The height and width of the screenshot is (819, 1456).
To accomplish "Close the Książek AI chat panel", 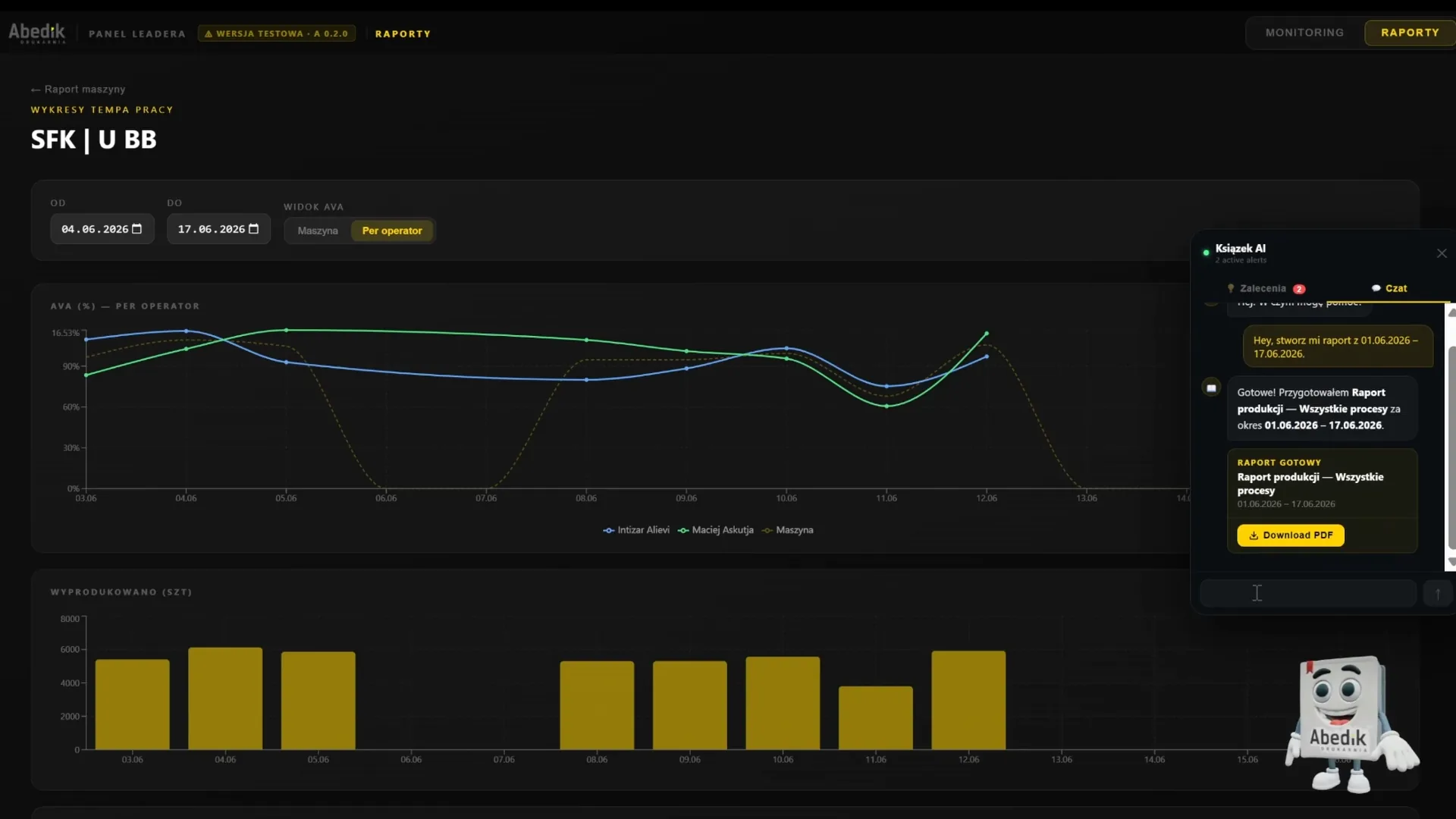I will click(x=1442, y=253).
